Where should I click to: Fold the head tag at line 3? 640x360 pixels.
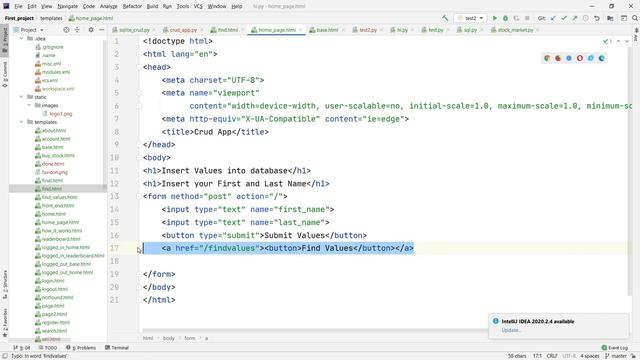(x=139, y=67)
